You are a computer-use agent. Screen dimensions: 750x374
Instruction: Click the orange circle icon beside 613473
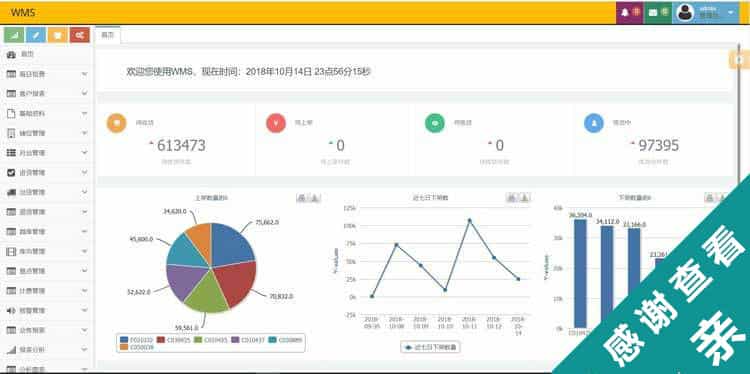click(x=116, y=123)
